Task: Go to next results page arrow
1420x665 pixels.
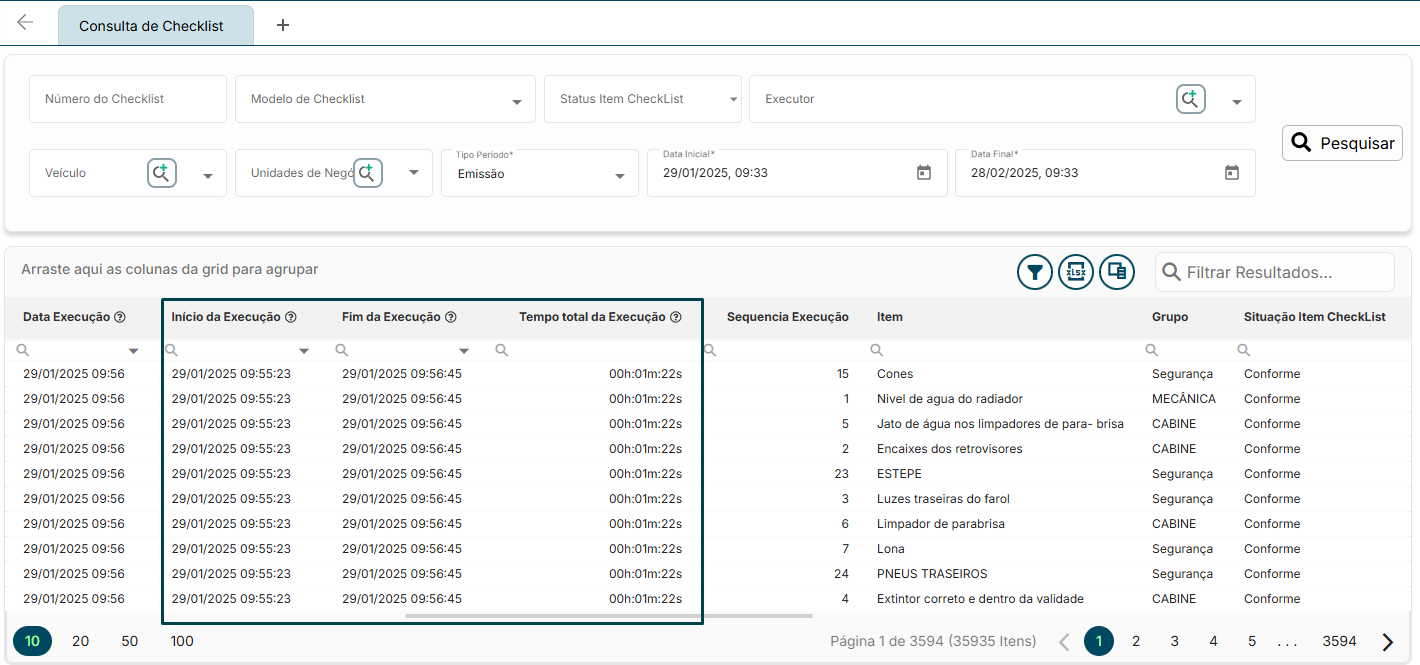Action: [x=1388, y=642]
